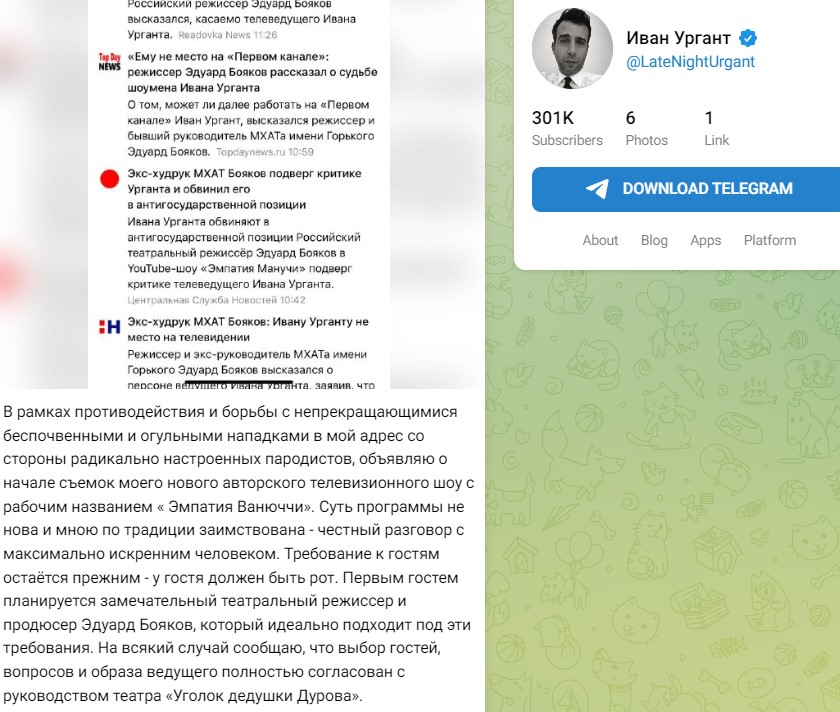This screenshot has height=712, width=840.
Task: Click the post text about «Эмпатия Ванюччи»
Action: [238, 553]
